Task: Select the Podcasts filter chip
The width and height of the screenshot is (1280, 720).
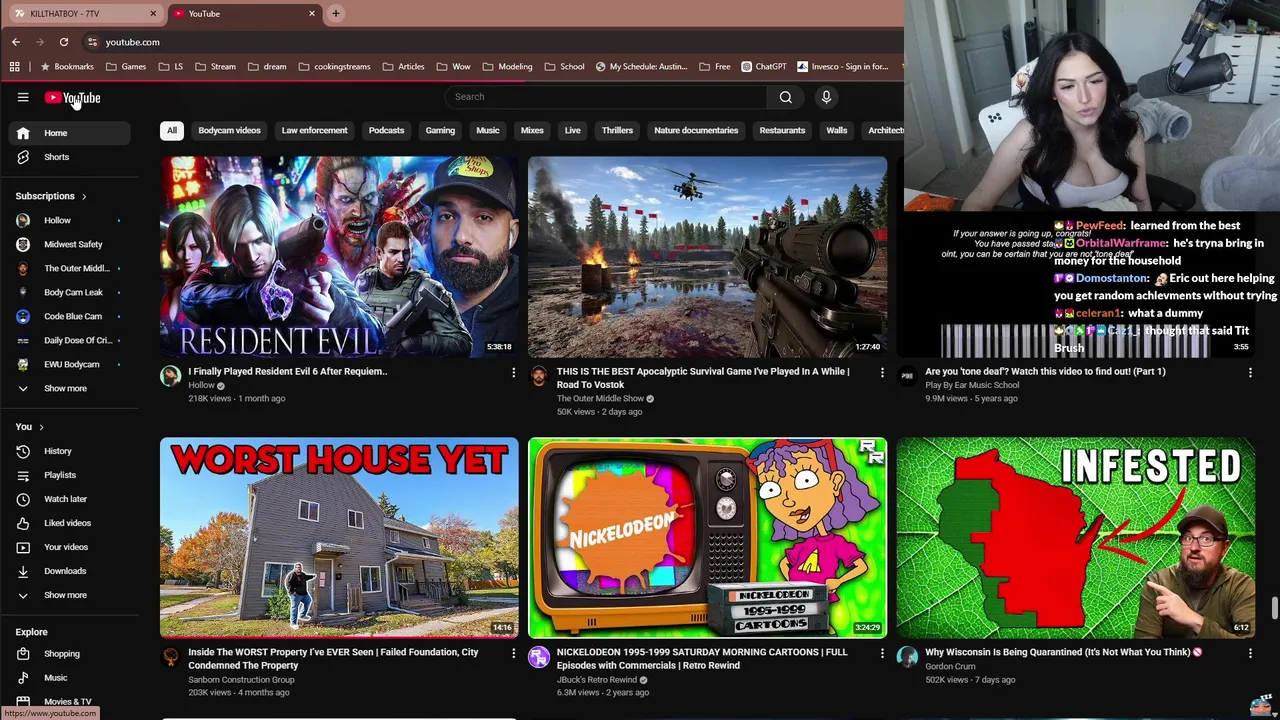Action: (386, 130)
